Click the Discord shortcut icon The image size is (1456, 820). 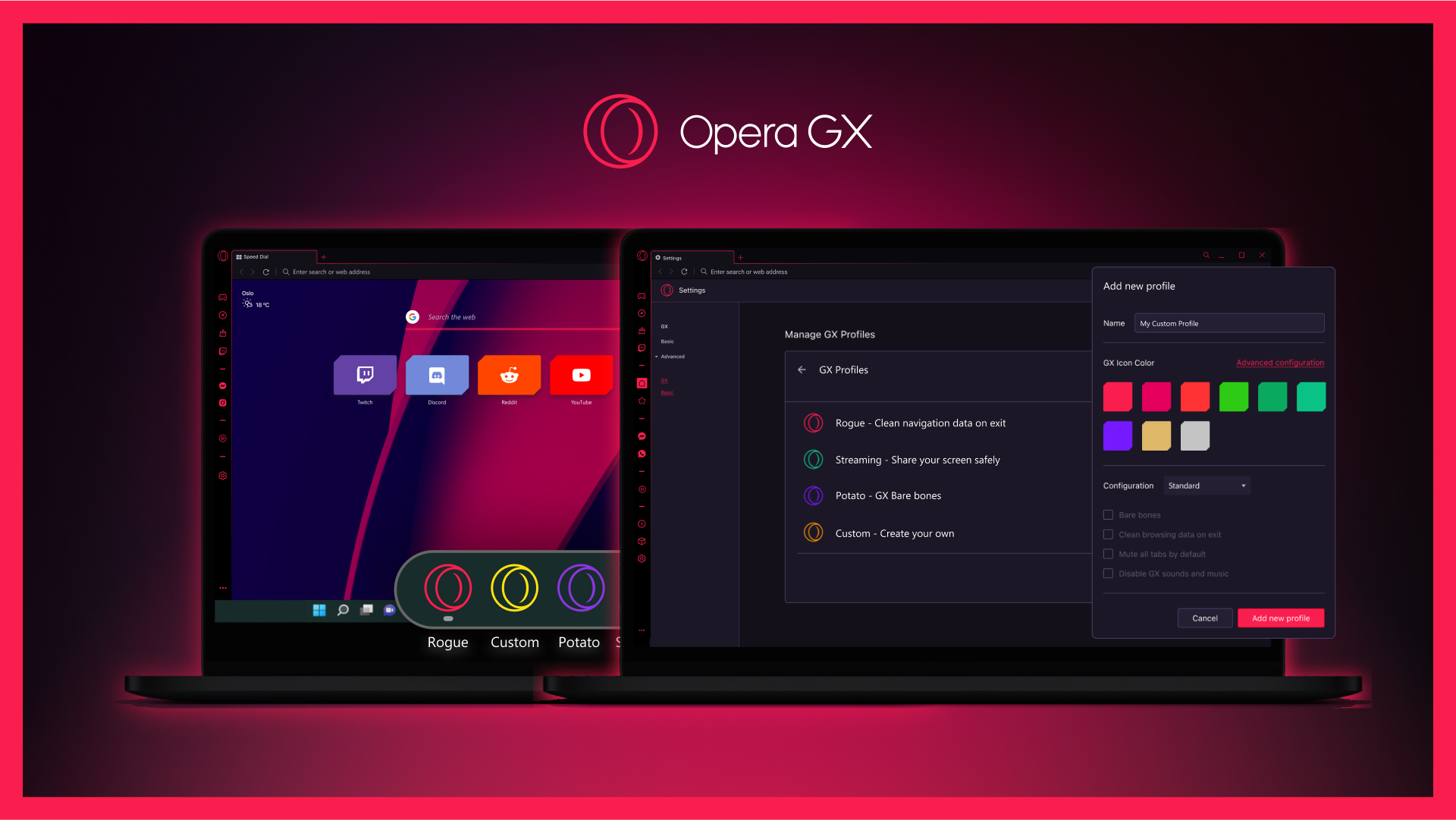436,374
